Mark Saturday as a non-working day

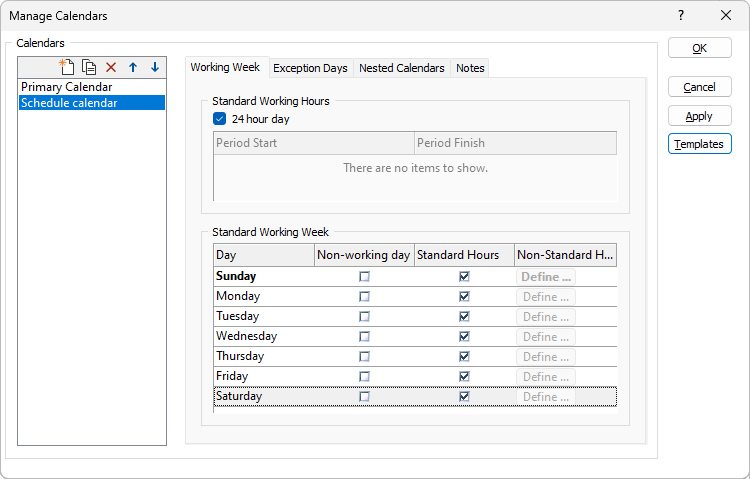point(364,397)
